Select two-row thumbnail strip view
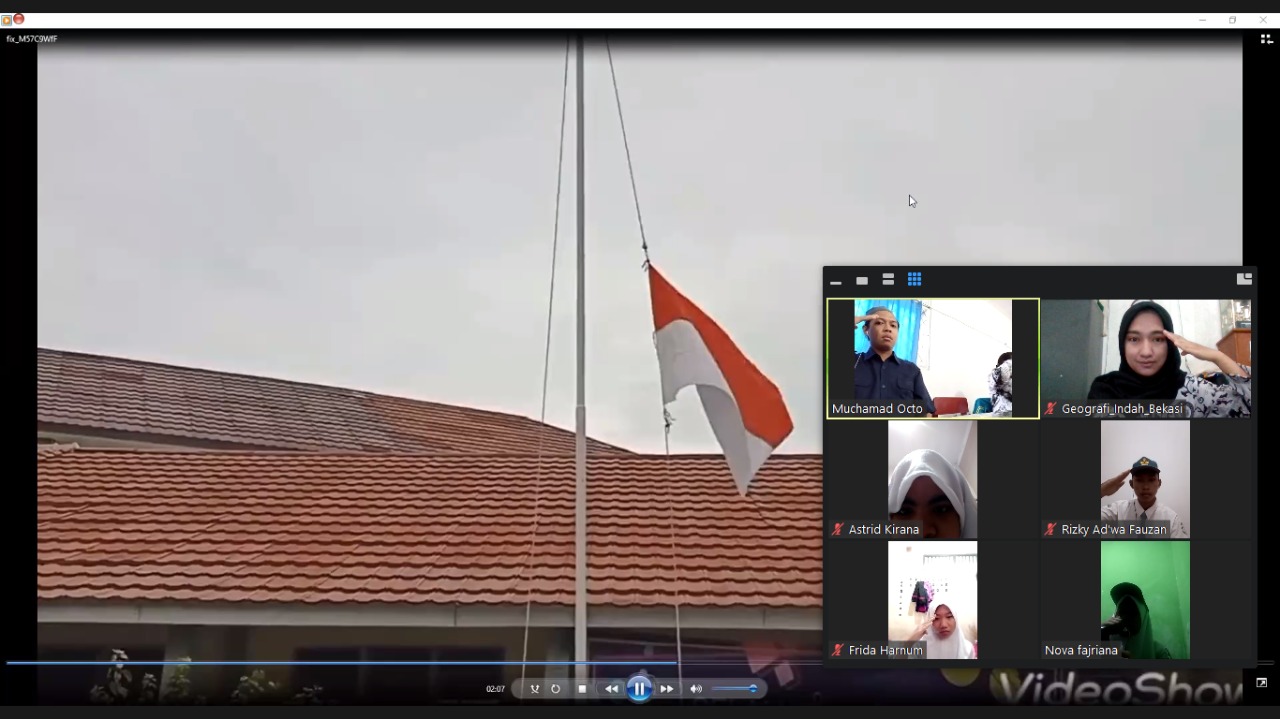Viewport: 1280px width, 719px height. click(x=888, y=280)
